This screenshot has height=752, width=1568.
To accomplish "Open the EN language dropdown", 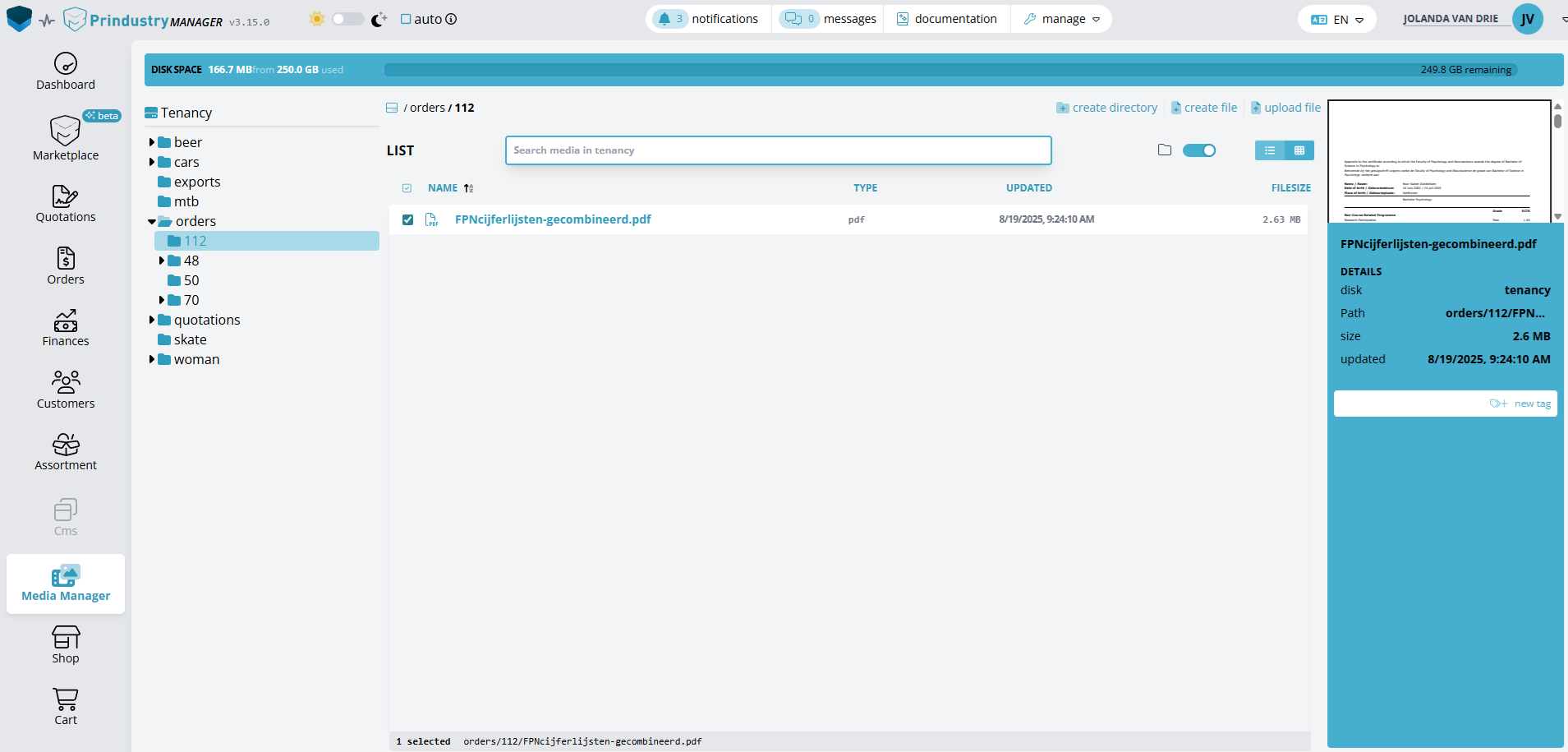I will pos(1337,19).
